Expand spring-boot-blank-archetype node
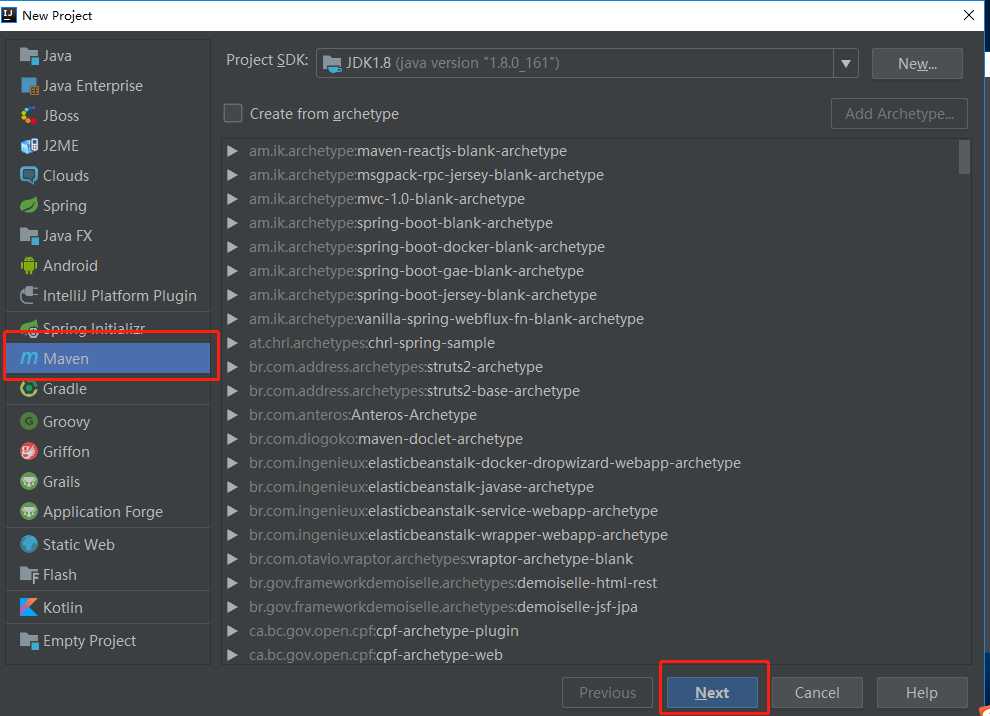Screen dimensions: 990x716 pos(232,224)
